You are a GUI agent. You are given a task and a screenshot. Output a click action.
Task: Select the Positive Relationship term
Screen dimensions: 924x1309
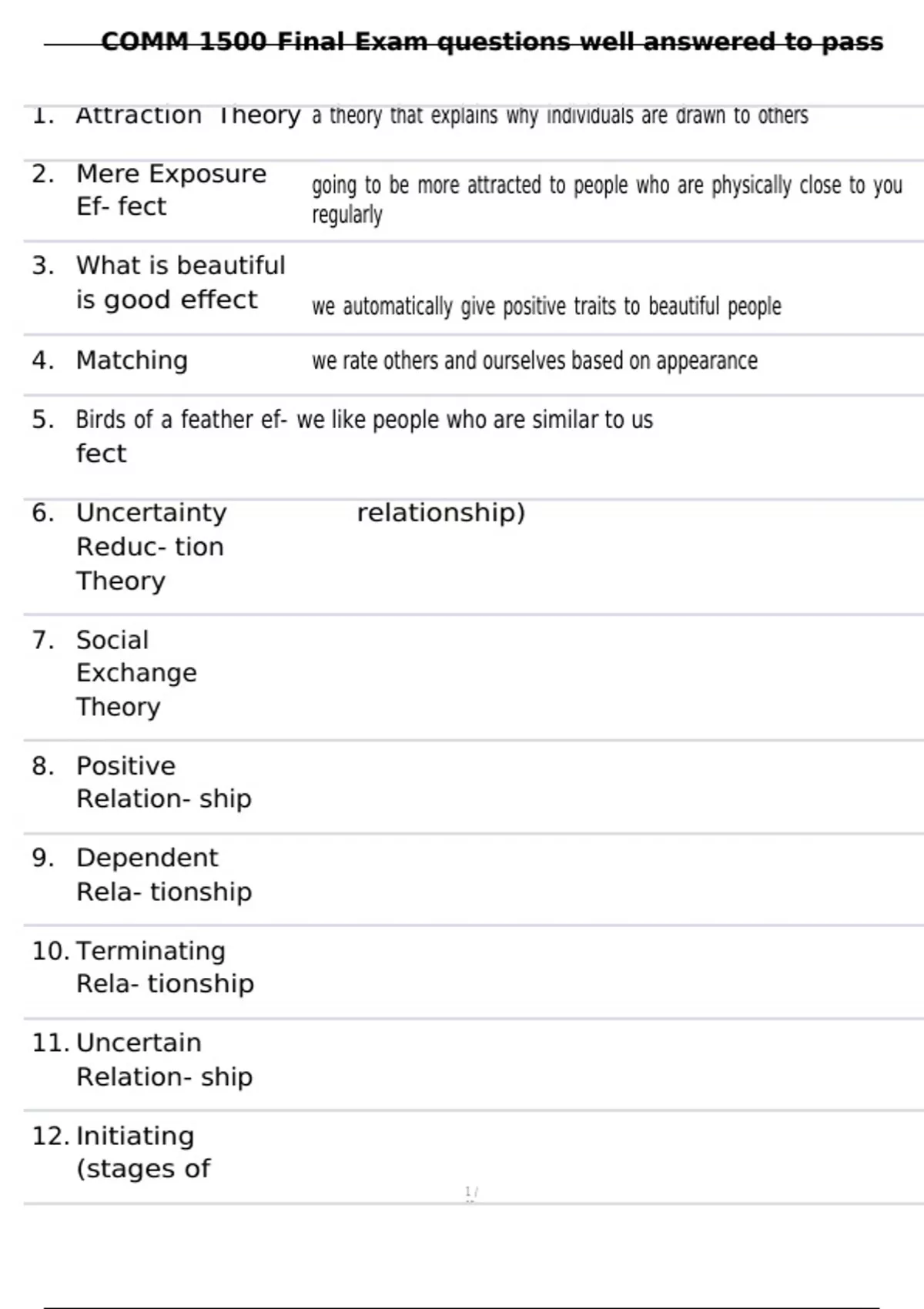coord(163,782)
